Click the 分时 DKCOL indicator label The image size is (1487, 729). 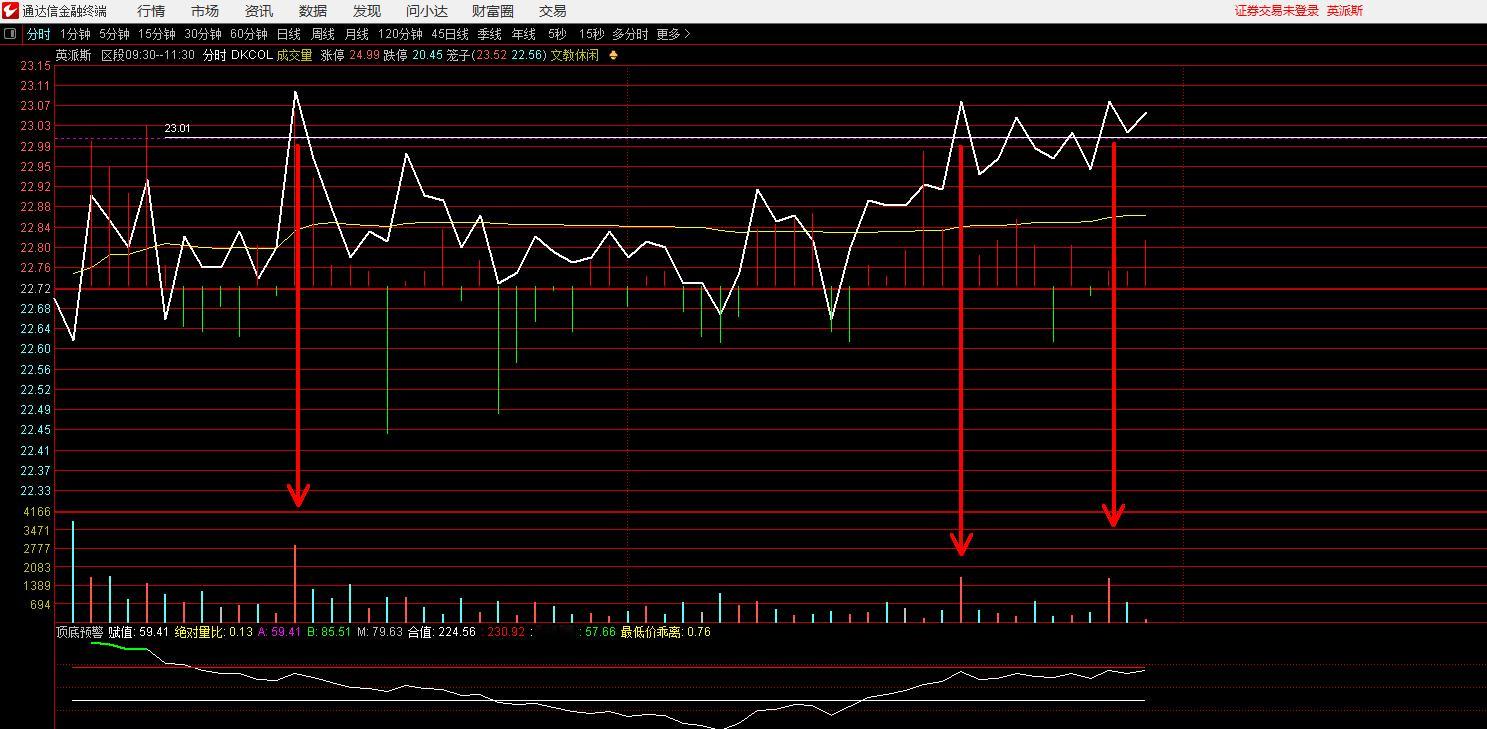[237, 55]
